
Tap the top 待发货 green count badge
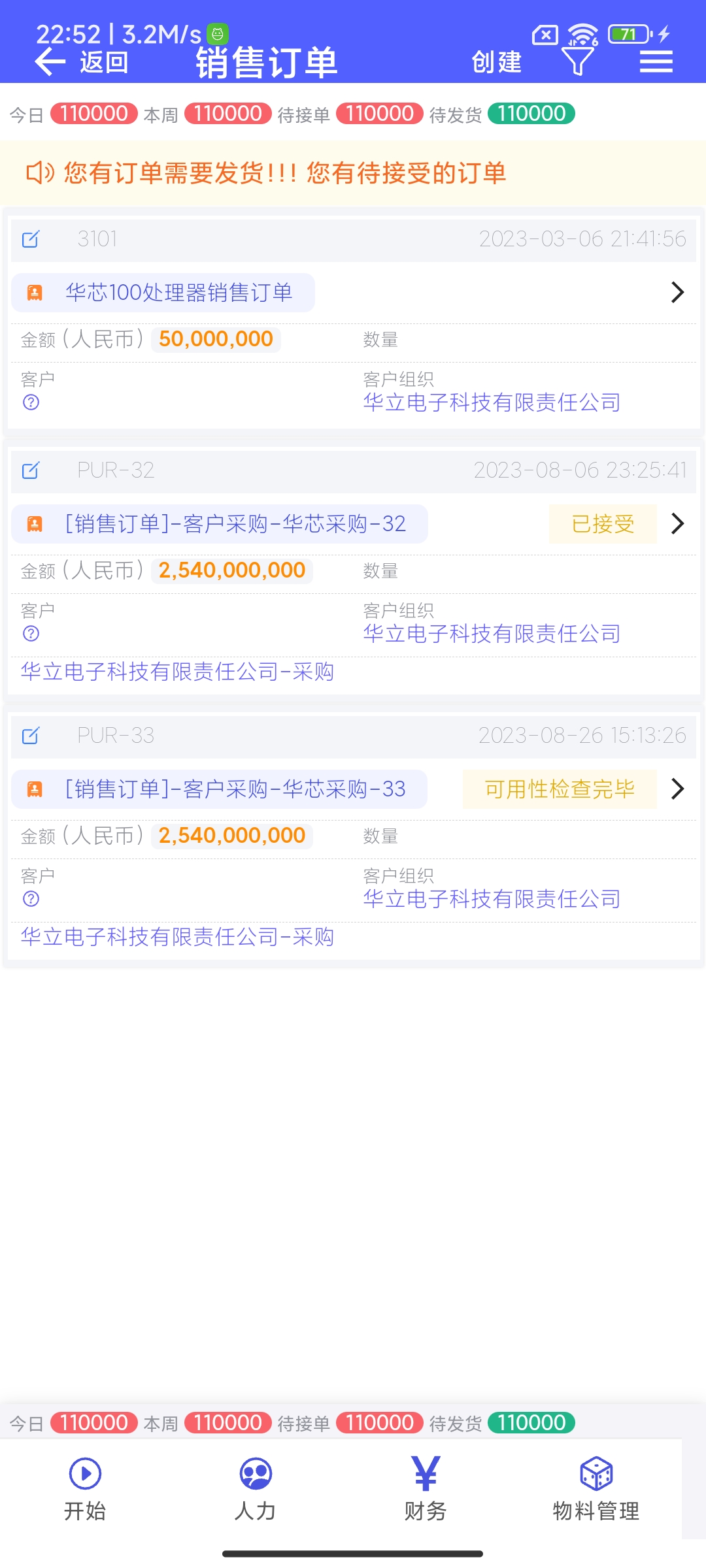(x=531, y=114)
